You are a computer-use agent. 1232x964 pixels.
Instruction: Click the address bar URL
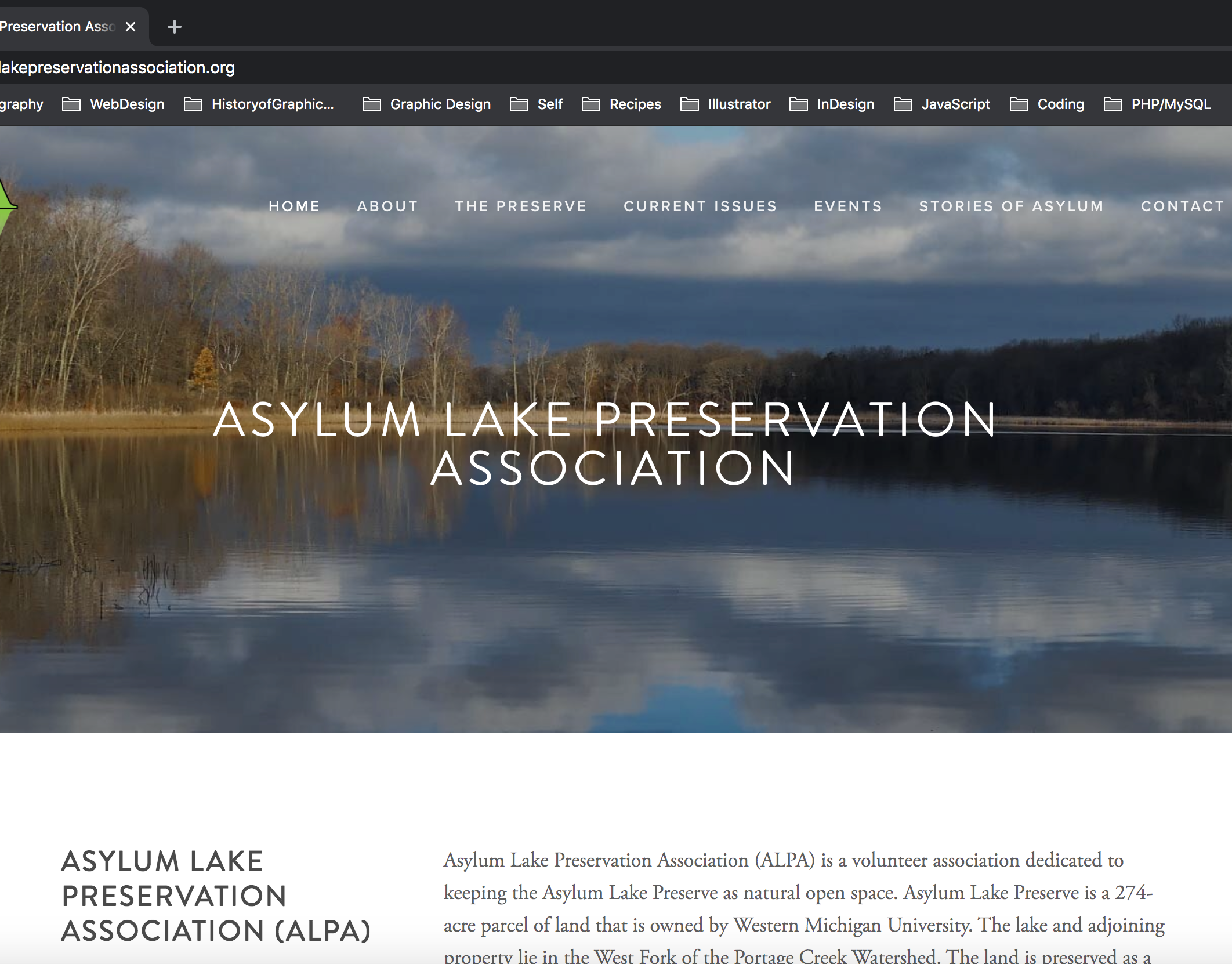(x=117, y=67)
